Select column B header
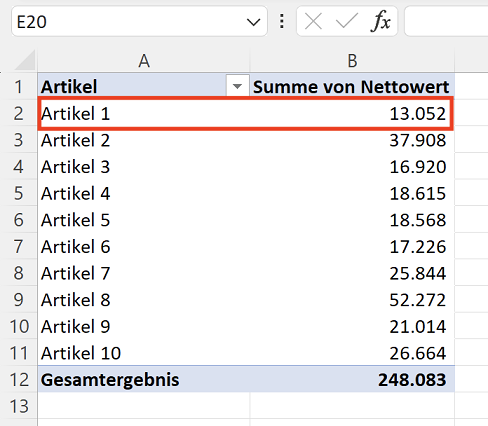488x426 pixels. point(352,61)
